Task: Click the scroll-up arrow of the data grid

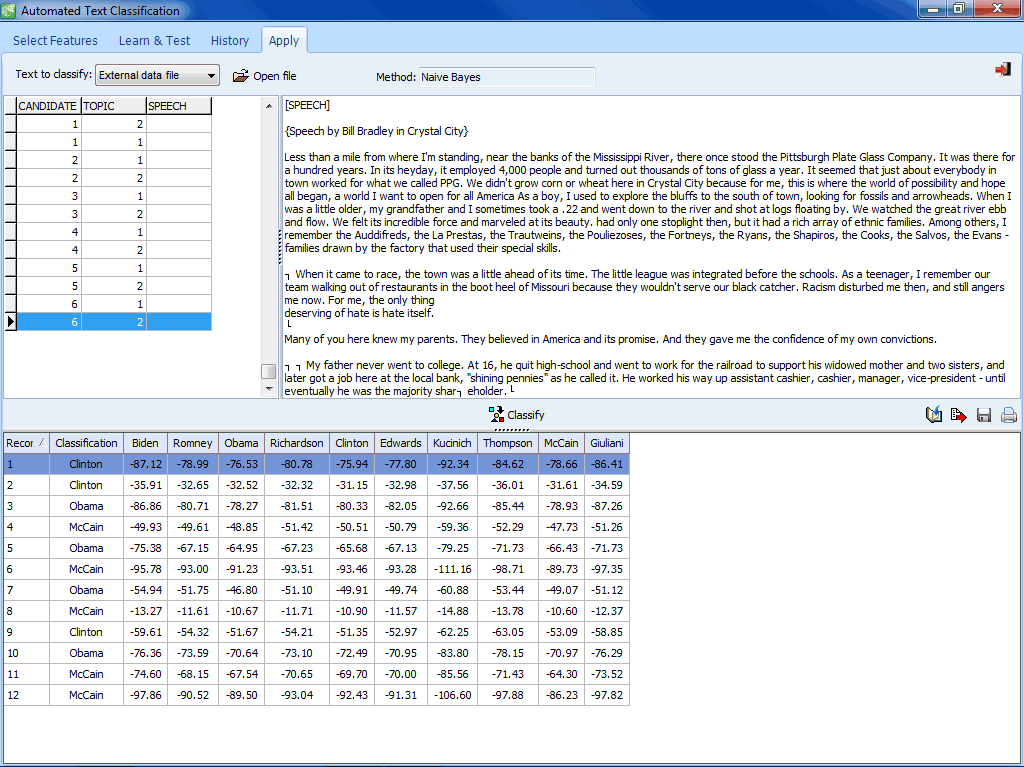Action: tap(268, 105)
